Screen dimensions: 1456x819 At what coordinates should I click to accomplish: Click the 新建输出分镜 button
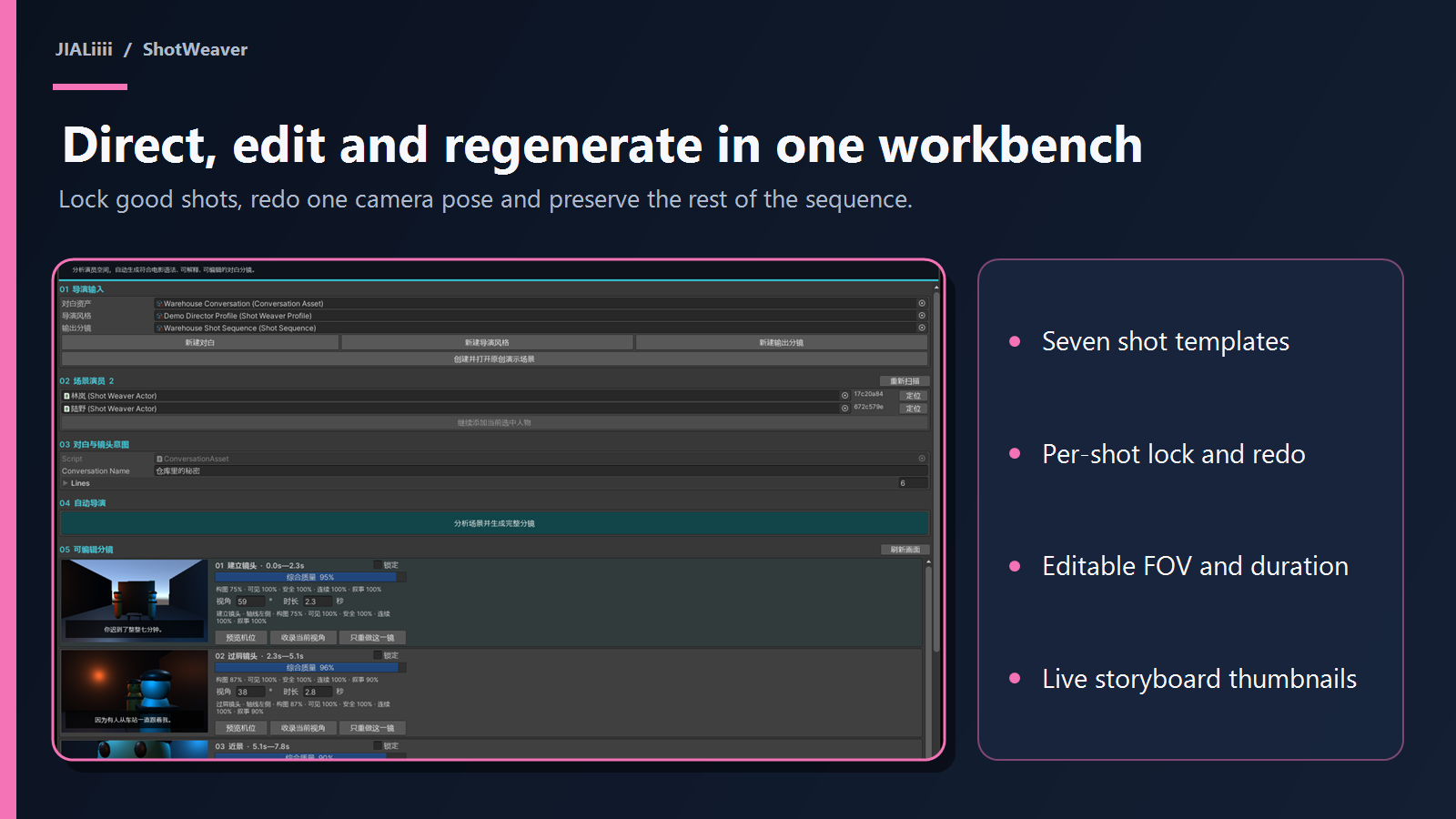[x=782, y=343]
